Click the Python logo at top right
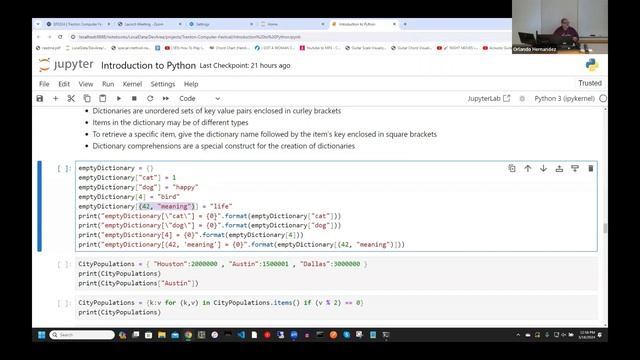This screenshot has height=360, width=640. (x=591, y=65)
